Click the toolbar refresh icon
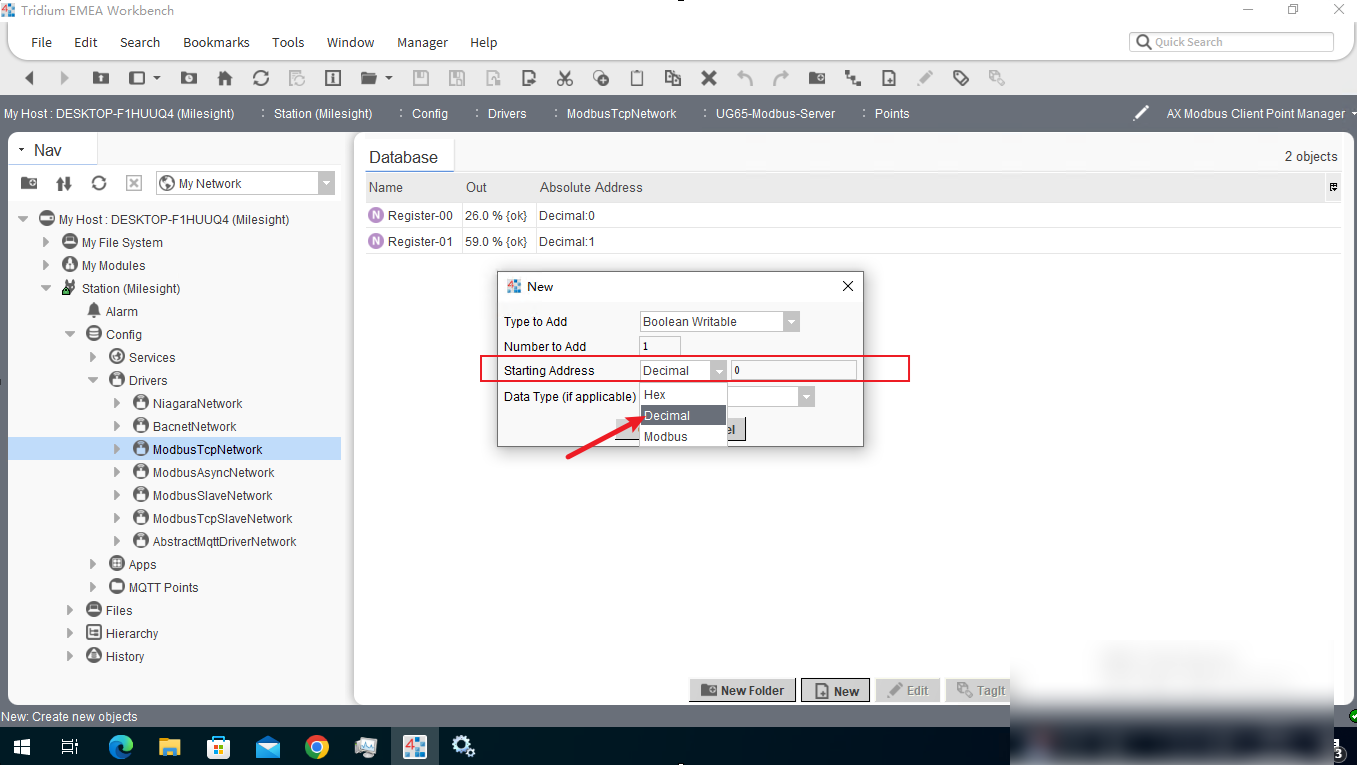 click(261, 78)
